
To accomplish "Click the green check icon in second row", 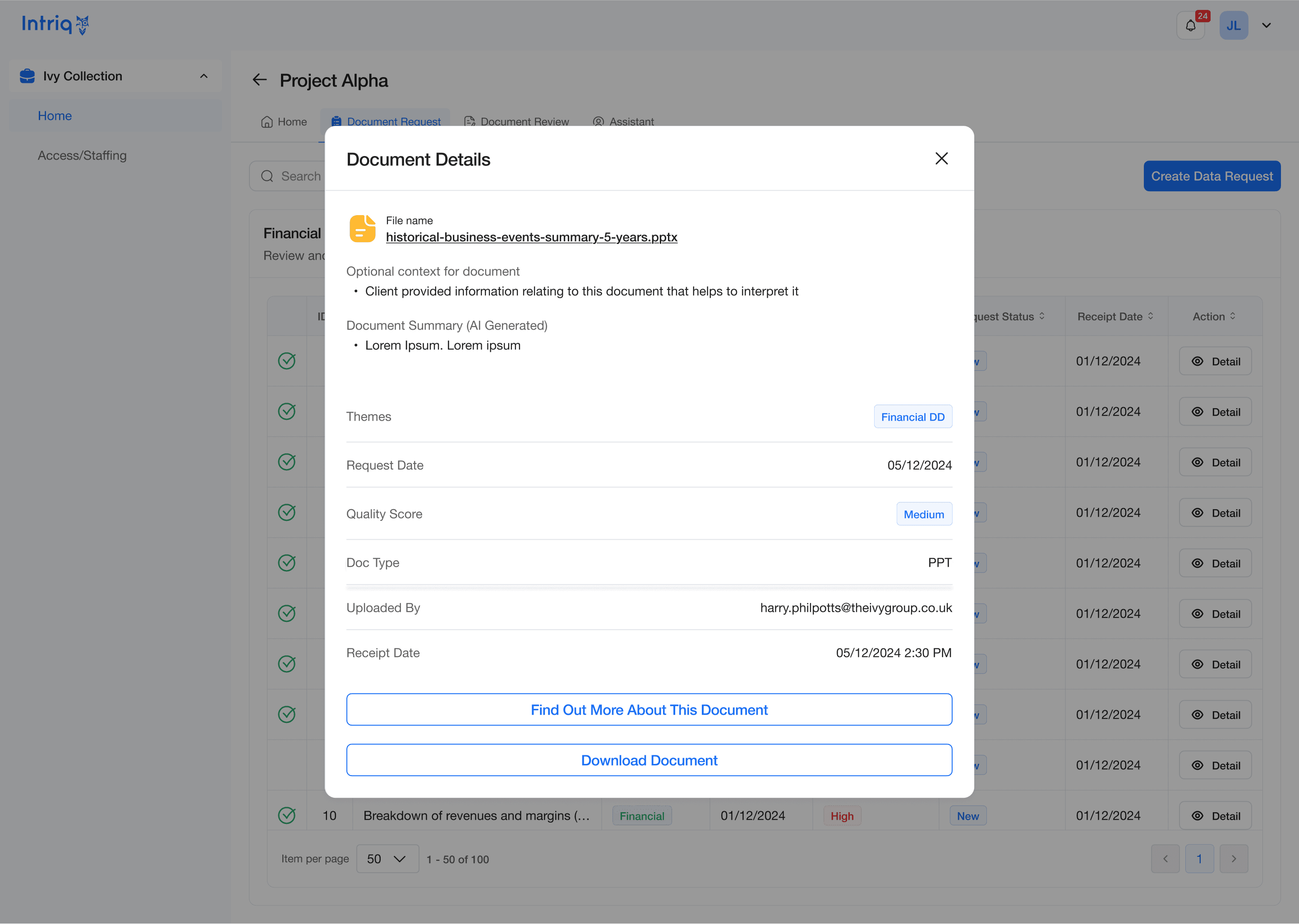I will (287, 411).
